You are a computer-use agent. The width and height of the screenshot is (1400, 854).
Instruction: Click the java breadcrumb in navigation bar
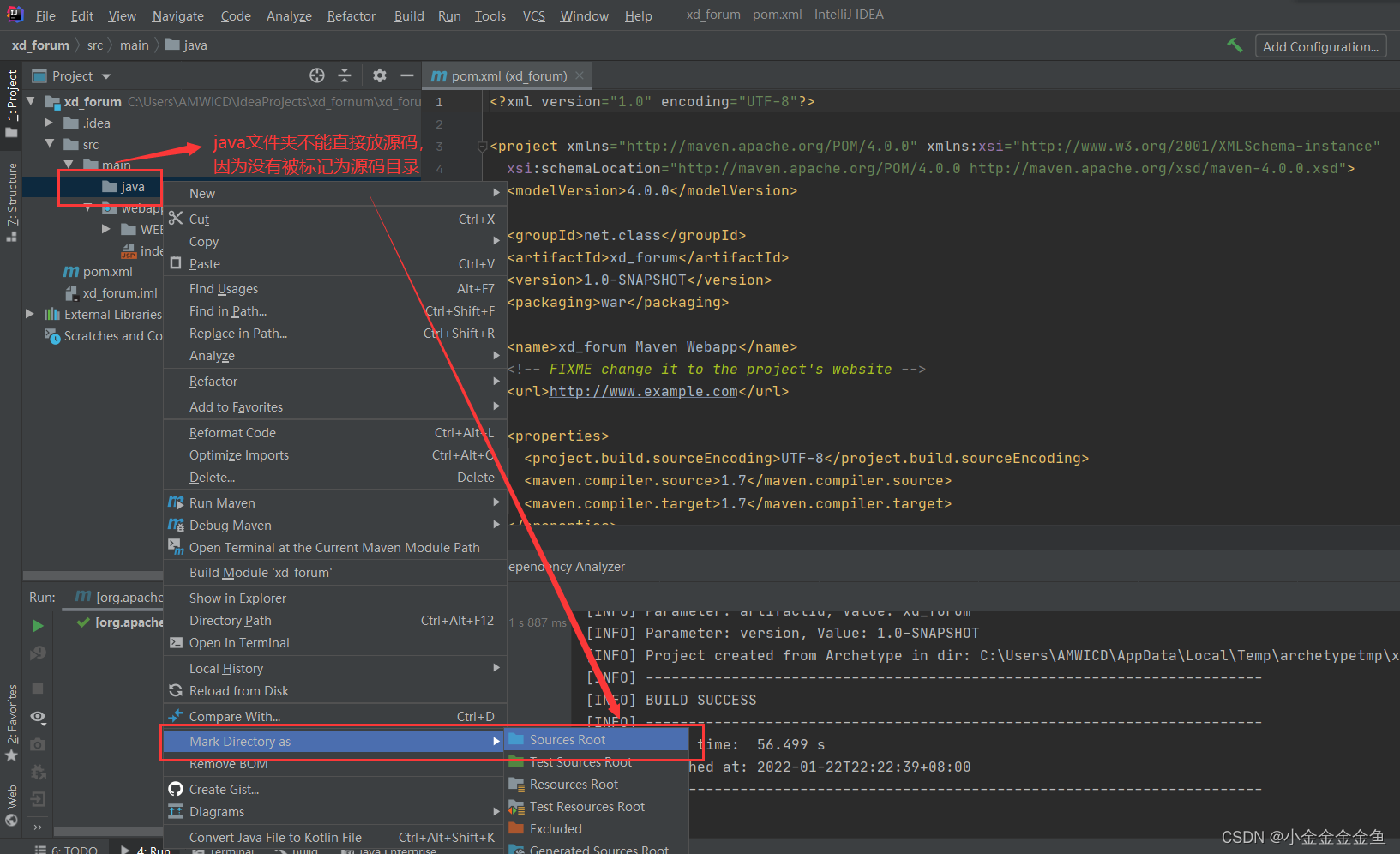[x=186, y=45]
